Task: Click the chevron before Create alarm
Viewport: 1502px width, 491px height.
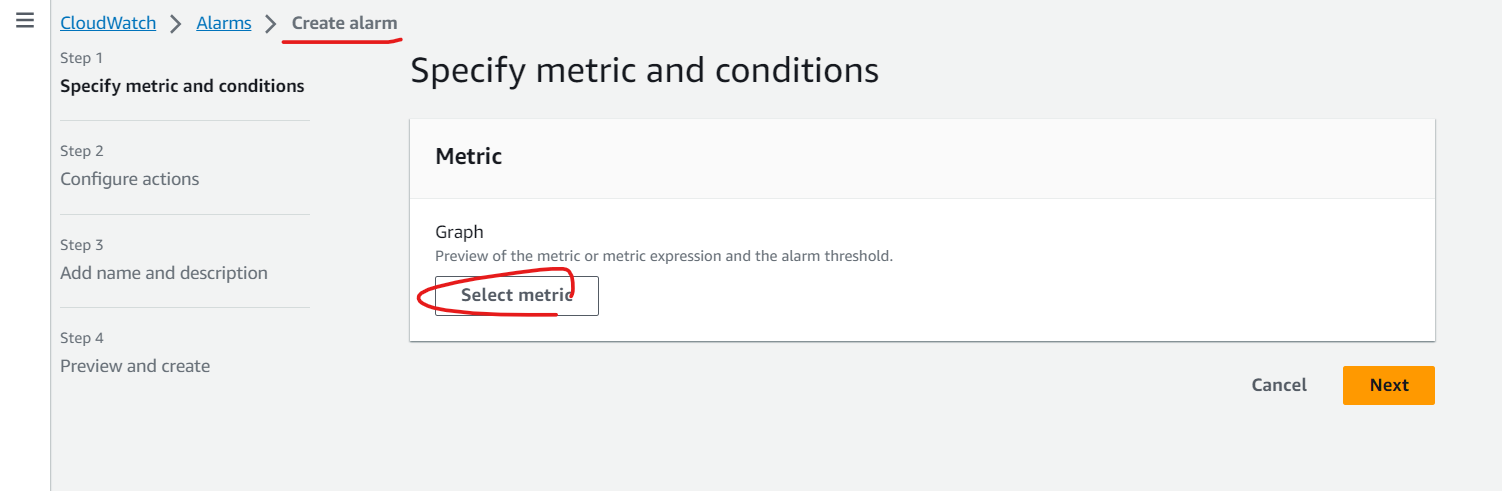Action: pos(271,23)
